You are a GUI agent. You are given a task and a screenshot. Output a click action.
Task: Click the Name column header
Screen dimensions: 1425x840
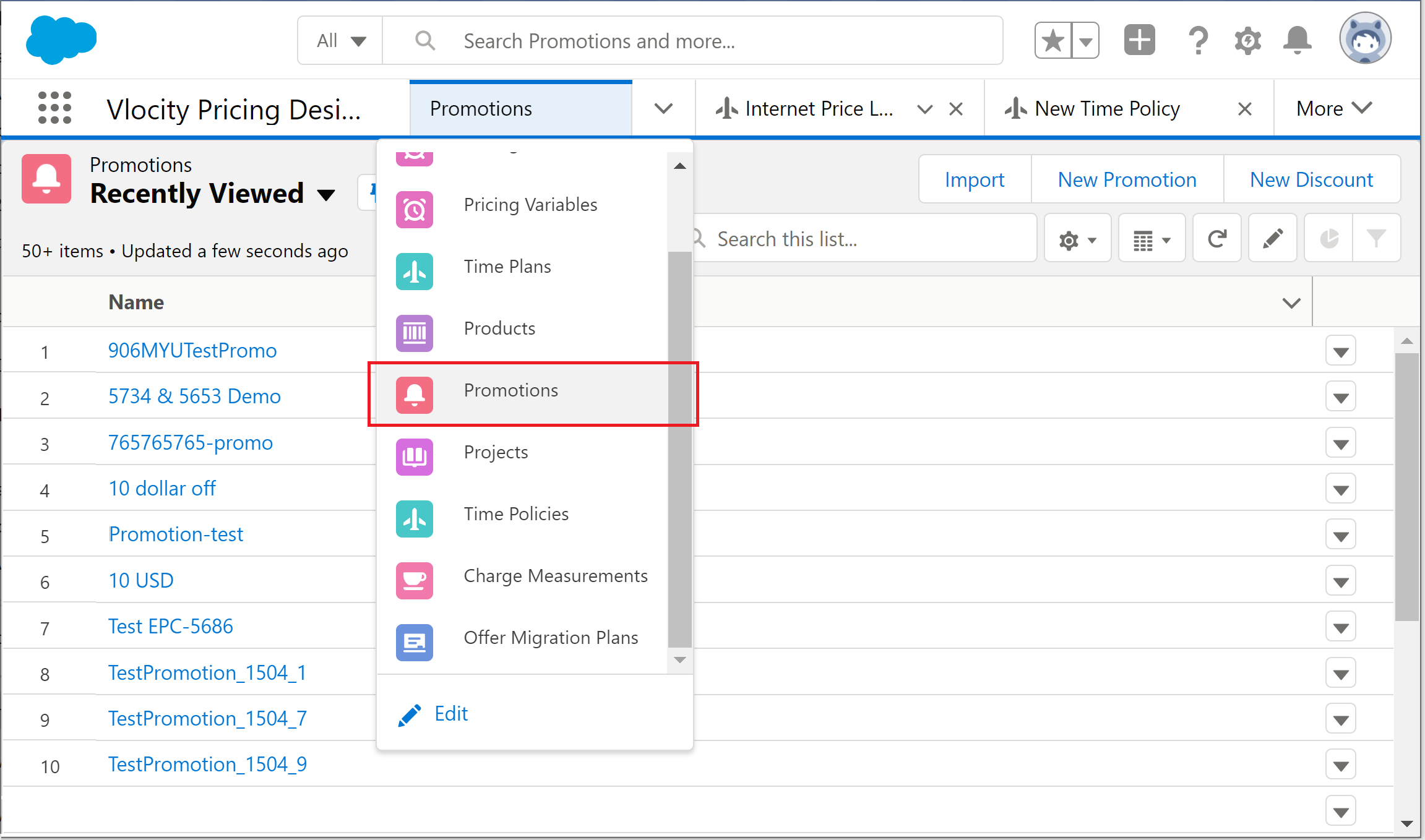(x=136, y=302)
